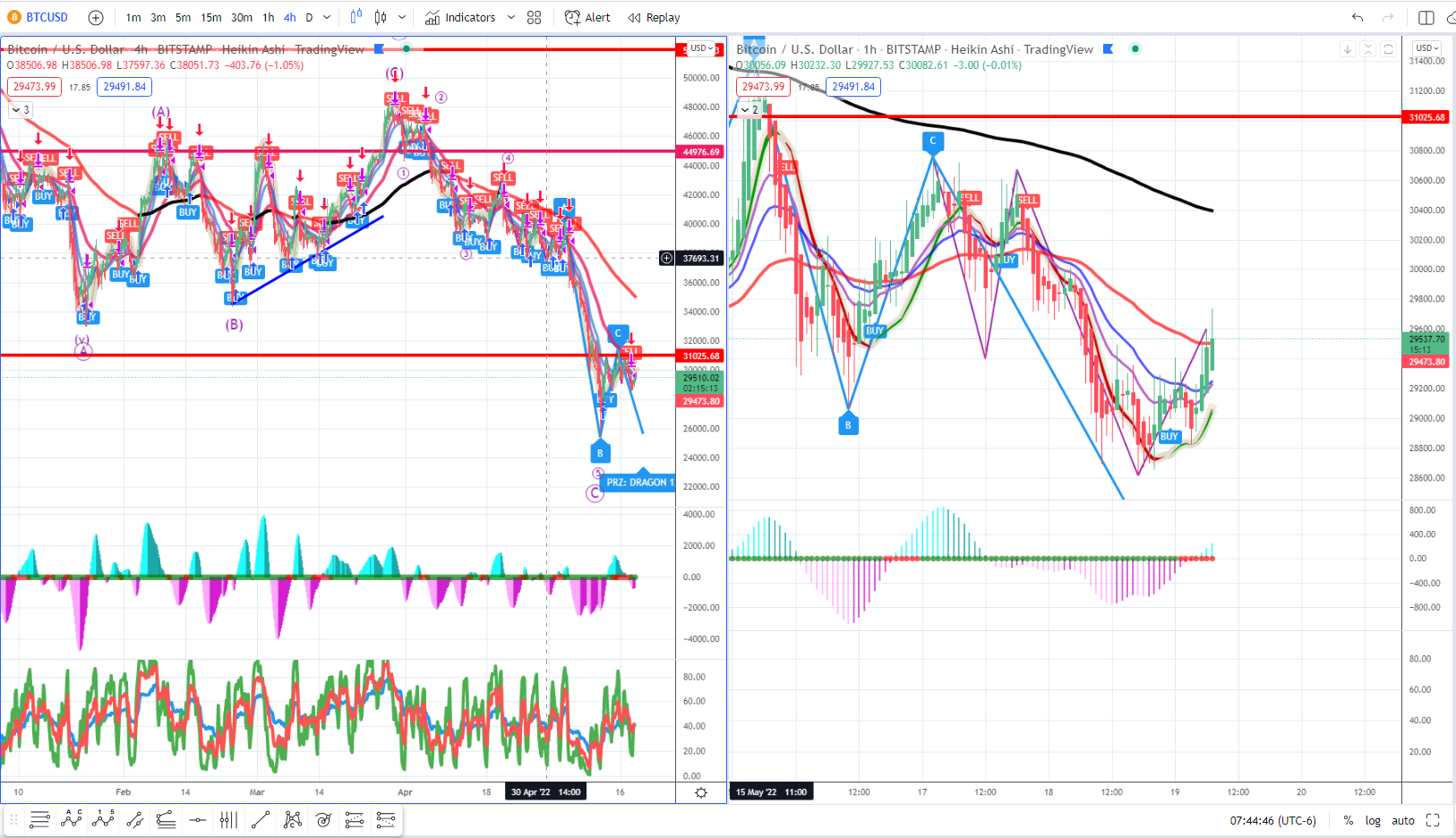This screenshot has height=838, width=1456.
Task: Collapse right chart indicator legend showing 2
Action: click(749, 109)
